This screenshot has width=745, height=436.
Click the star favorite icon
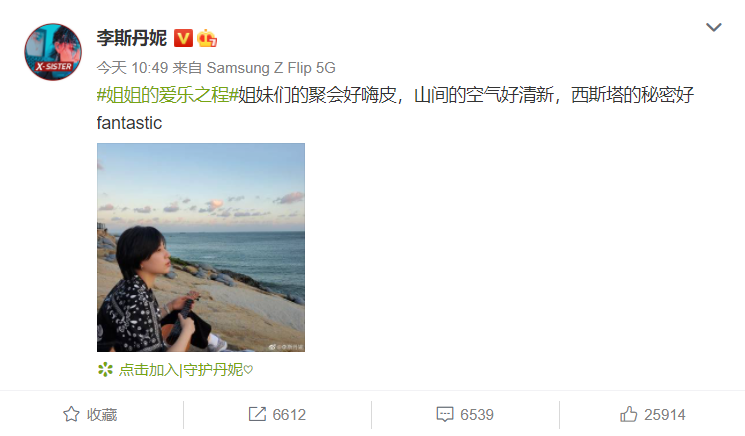pyautogui.click(x=71, y=414)
